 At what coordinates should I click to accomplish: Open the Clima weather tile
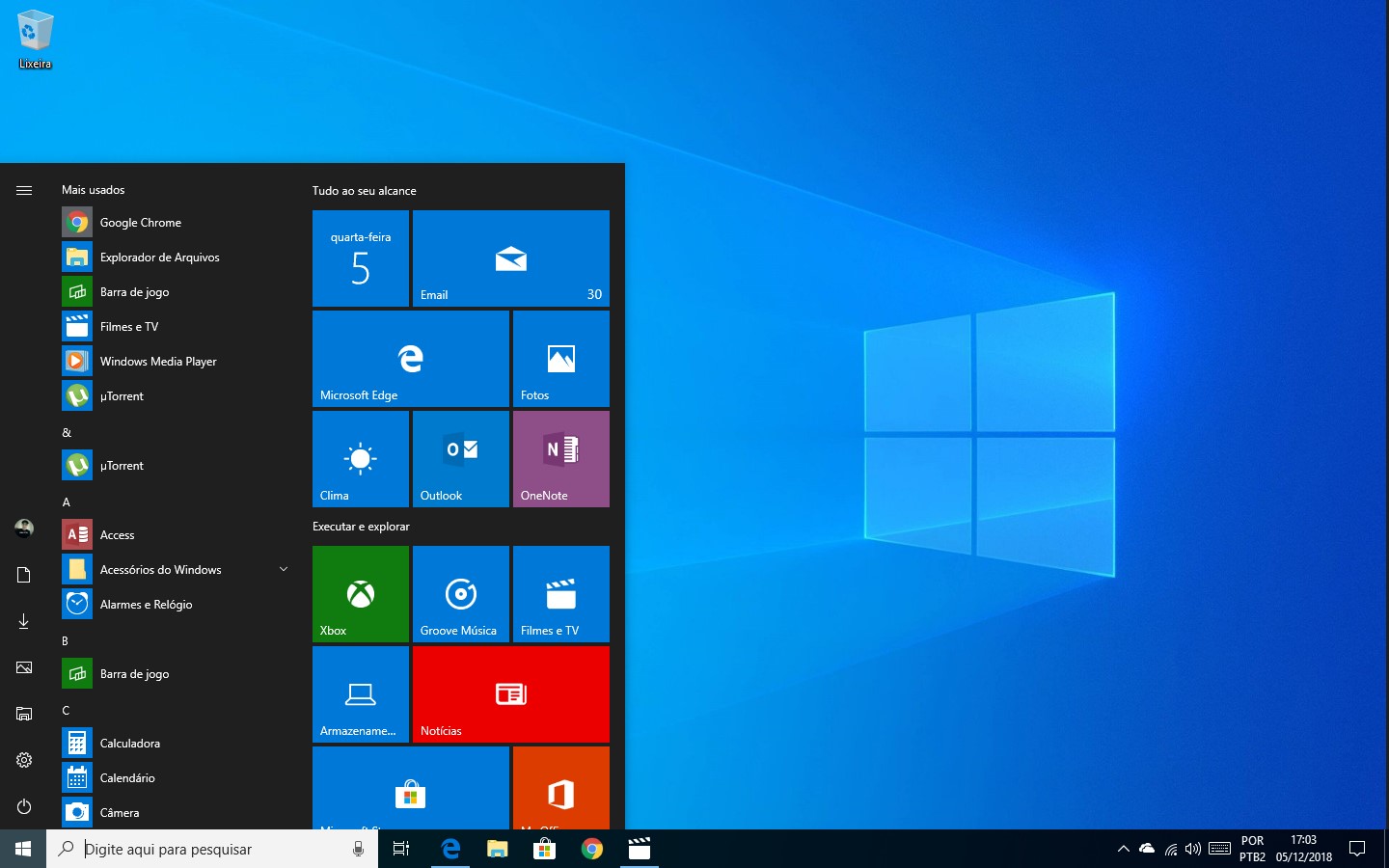[361, 459]
